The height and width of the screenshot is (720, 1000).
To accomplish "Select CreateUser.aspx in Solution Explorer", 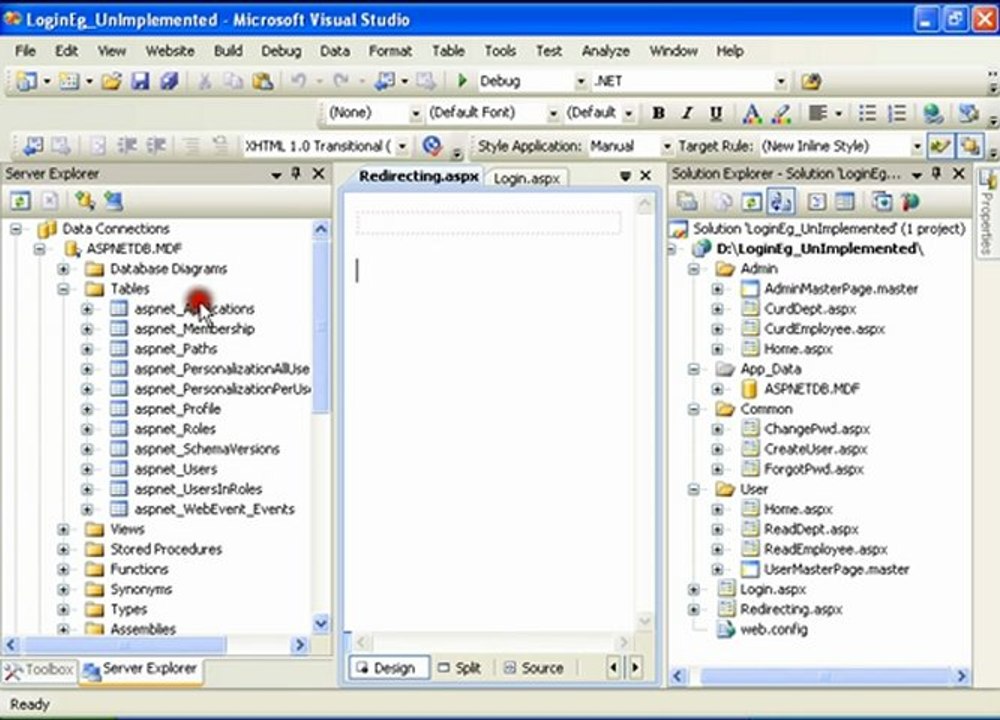I will (x=816, y=449).
